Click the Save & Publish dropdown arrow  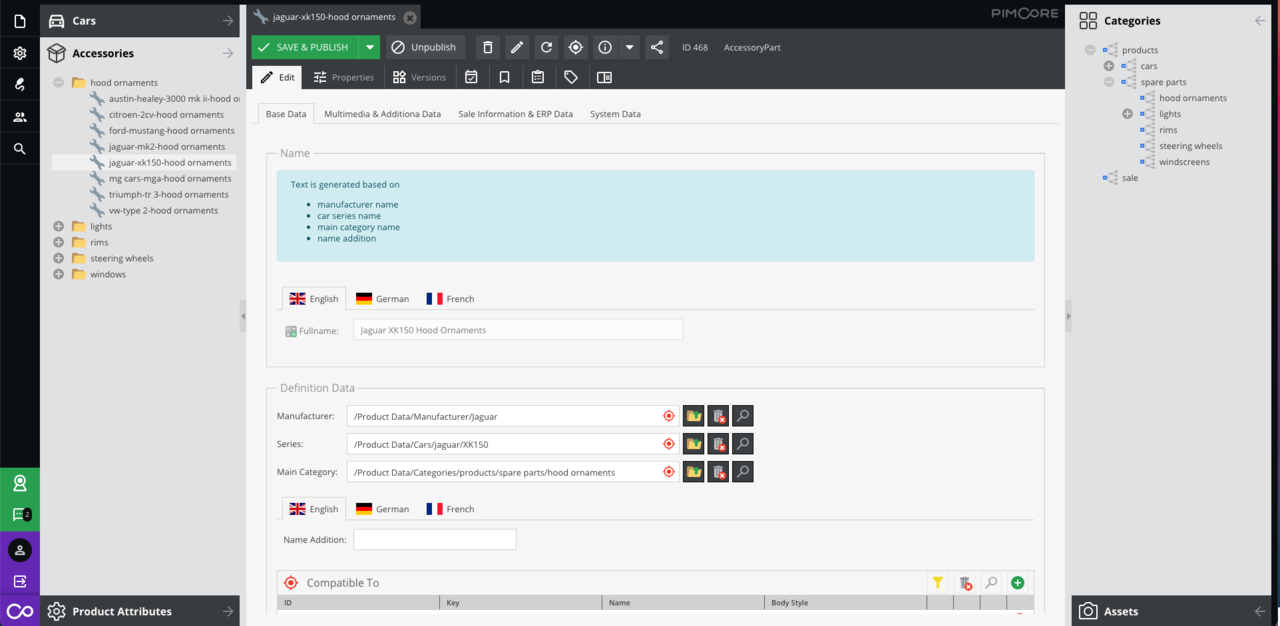pyautogui.click(x=370, y=47)
